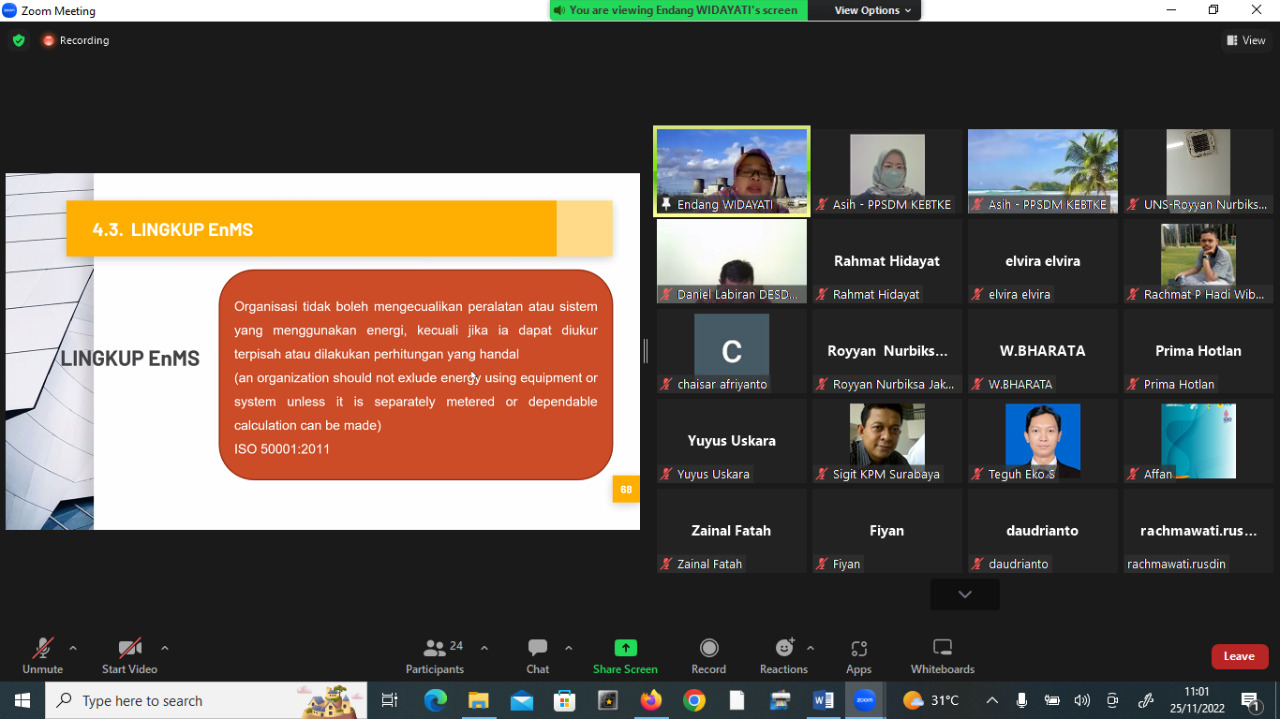Expand video options arrow next to Start Video
This screenshot has width=1280, height=719.
point(165,648)
